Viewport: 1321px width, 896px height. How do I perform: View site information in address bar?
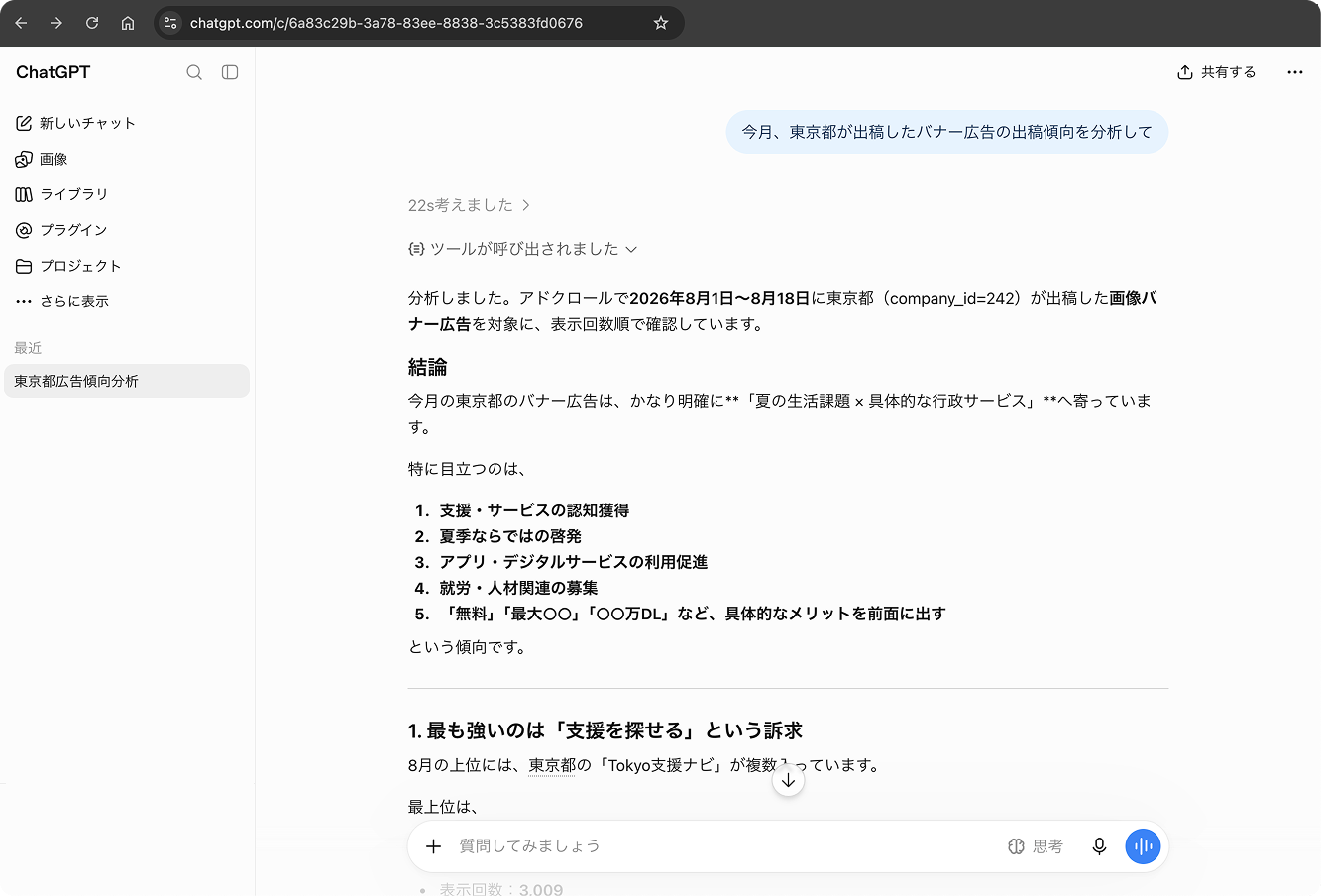pyautogui.click(x=170, y=23)
